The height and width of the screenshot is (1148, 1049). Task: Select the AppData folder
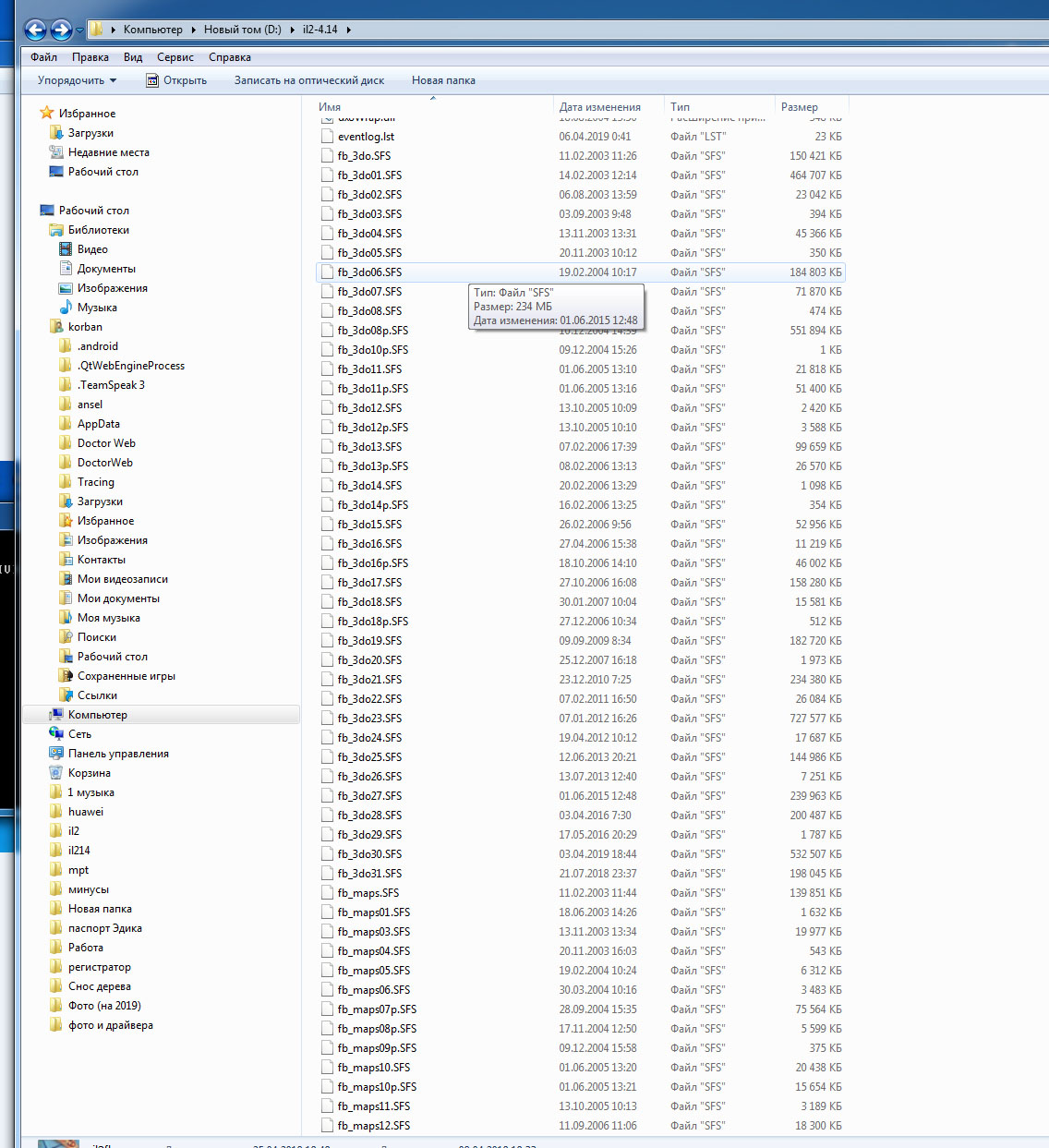point(99,424)
